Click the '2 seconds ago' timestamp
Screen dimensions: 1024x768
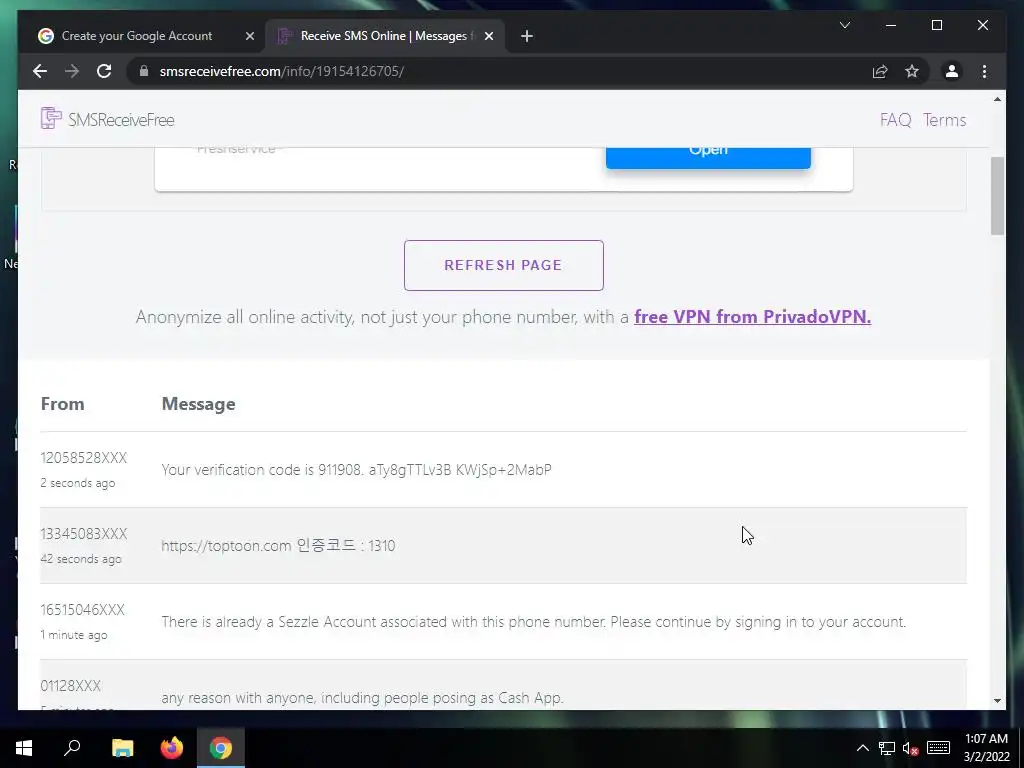[78, 483]
